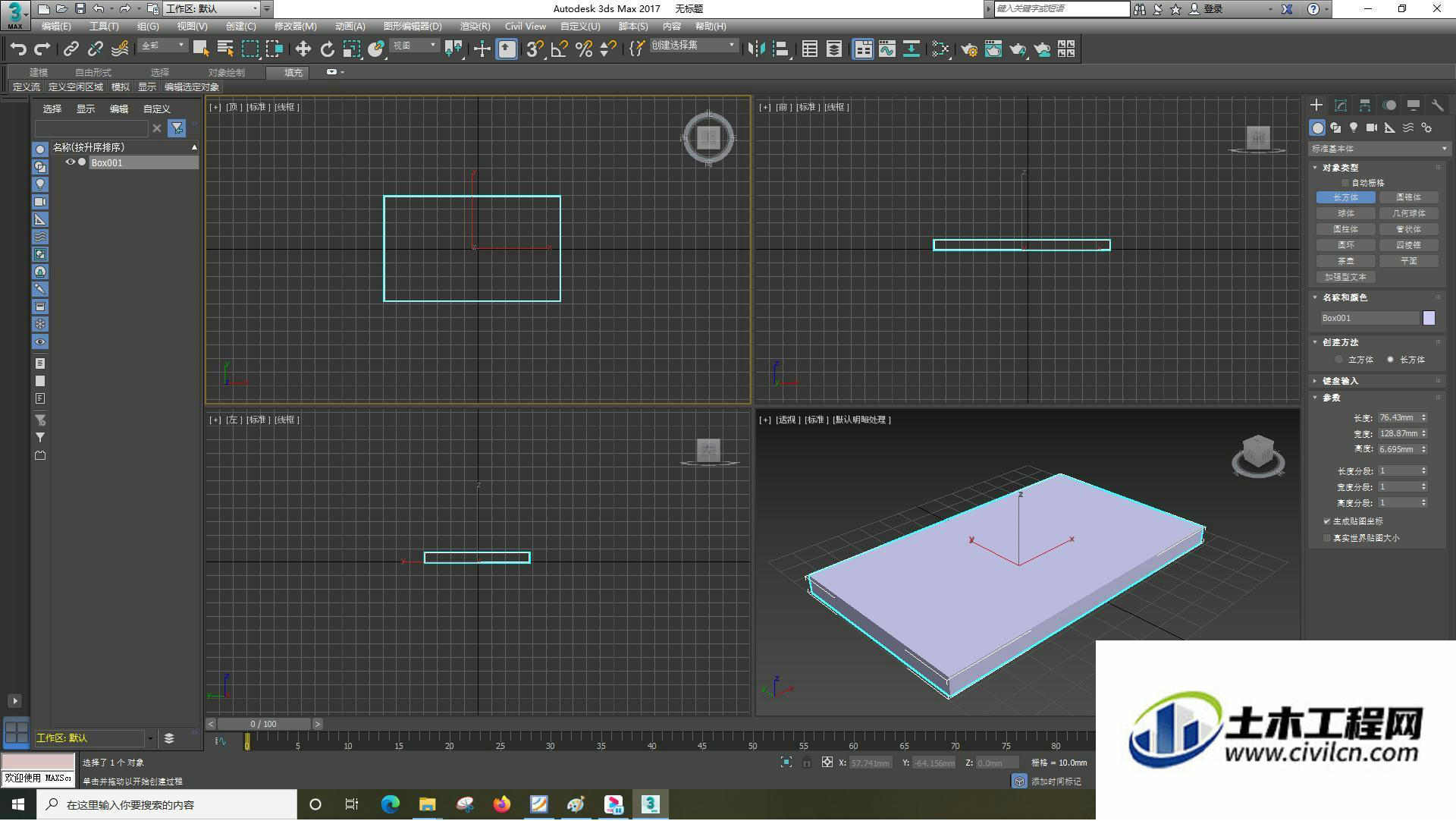Screen dimensions: 1456x821
Task: Select the Select and Link tool
Action: click(71, 49)
